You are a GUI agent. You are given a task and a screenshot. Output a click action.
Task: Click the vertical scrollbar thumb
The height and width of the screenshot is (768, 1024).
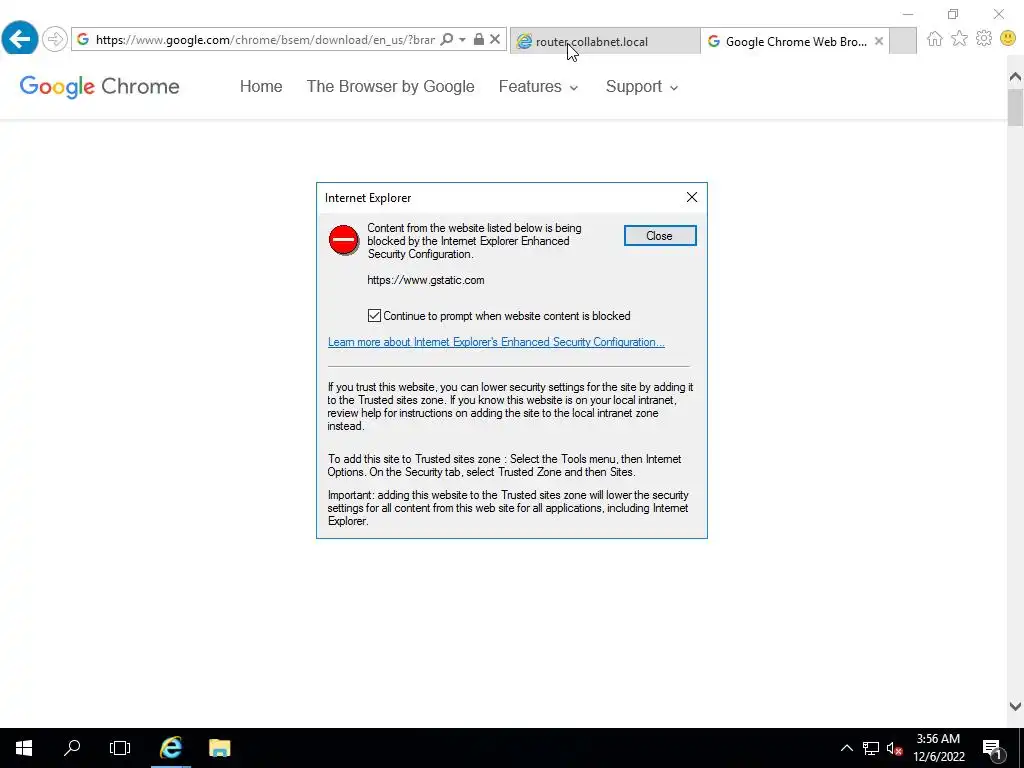click(1015, 107)
